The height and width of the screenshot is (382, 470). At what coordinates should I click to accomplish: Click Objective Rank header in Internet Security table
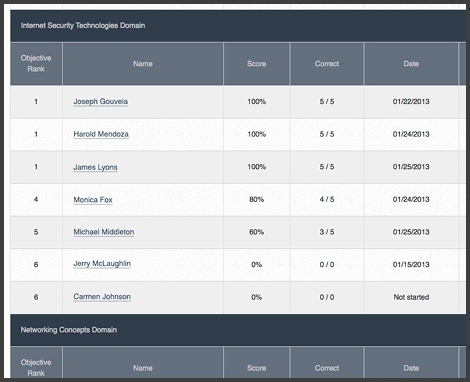point(36,63)
